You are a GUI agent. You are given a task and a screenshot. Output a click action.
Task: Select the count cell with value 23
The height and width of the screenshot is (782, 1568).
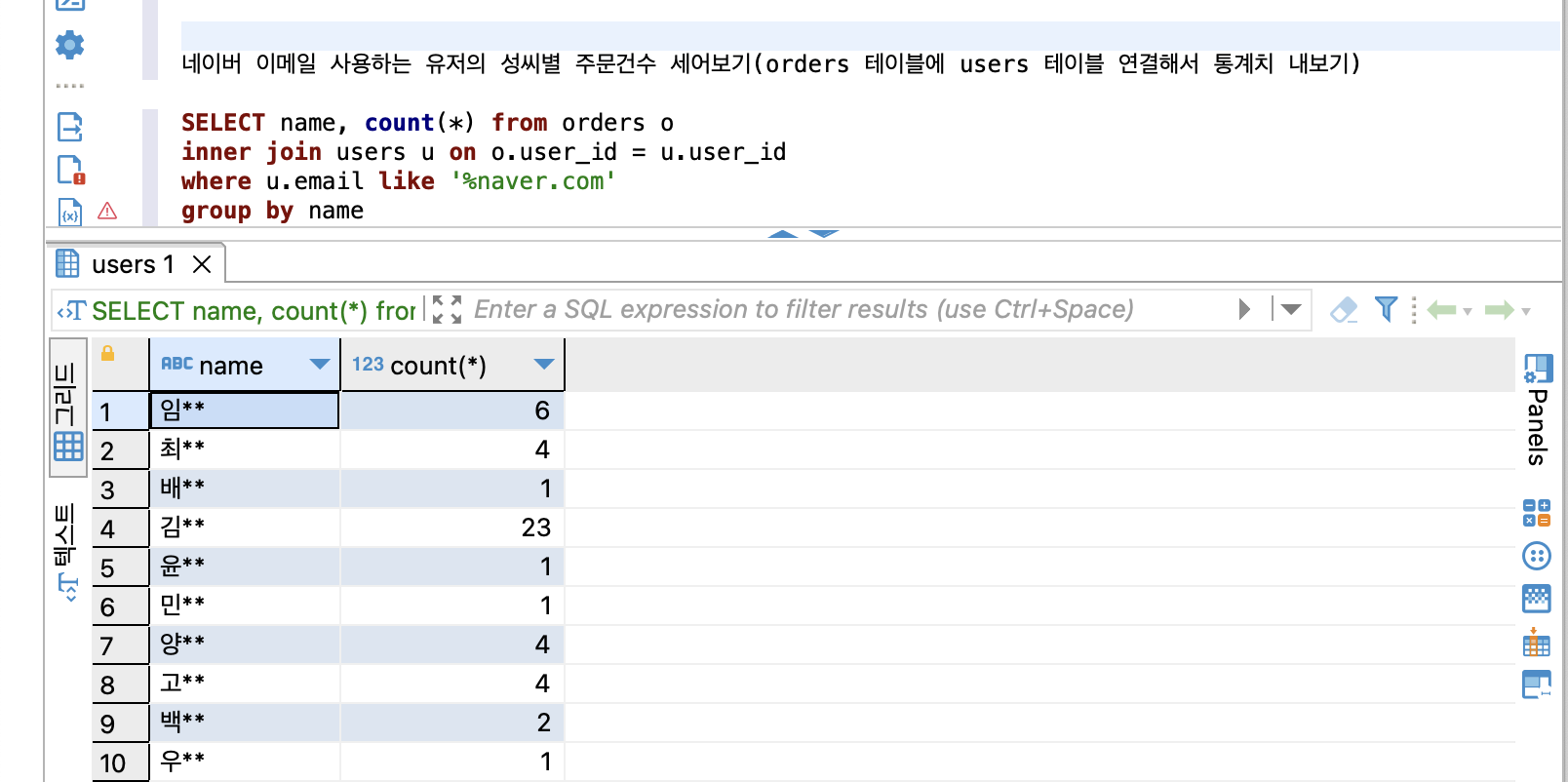452,528
